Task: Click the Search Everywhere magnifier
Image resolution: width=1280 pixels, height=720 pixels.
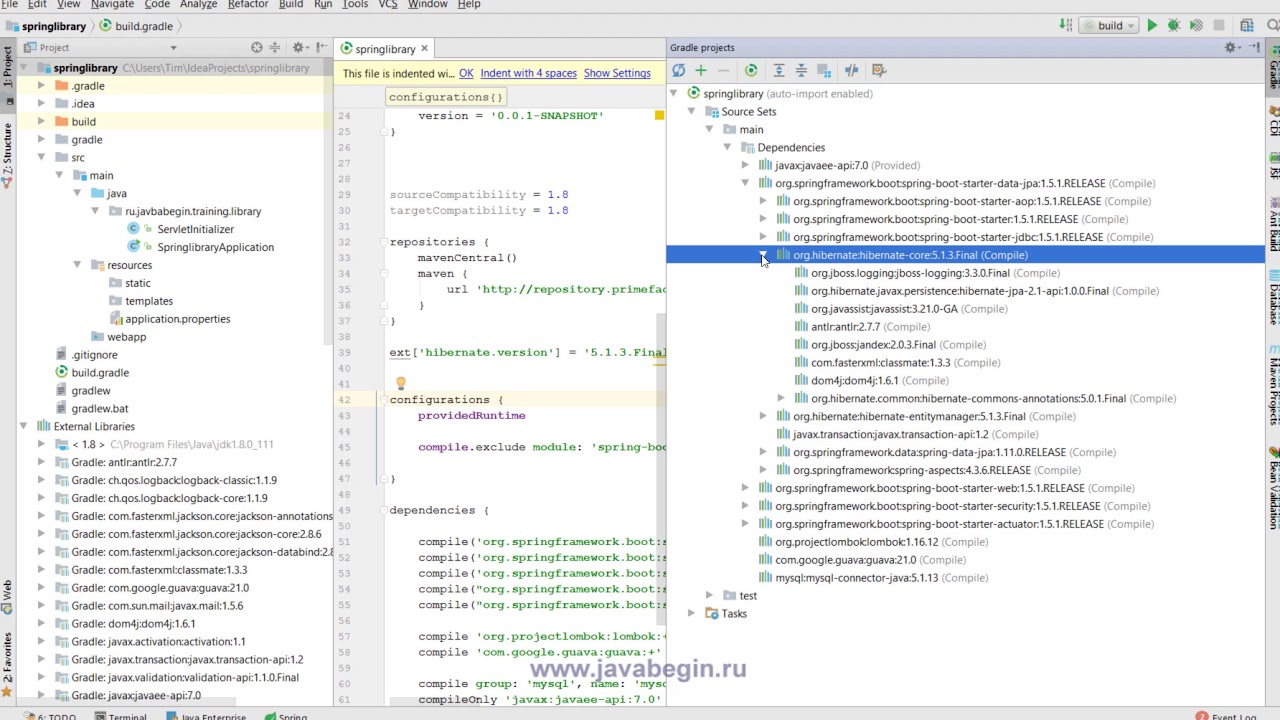Action: [1271, 25]
